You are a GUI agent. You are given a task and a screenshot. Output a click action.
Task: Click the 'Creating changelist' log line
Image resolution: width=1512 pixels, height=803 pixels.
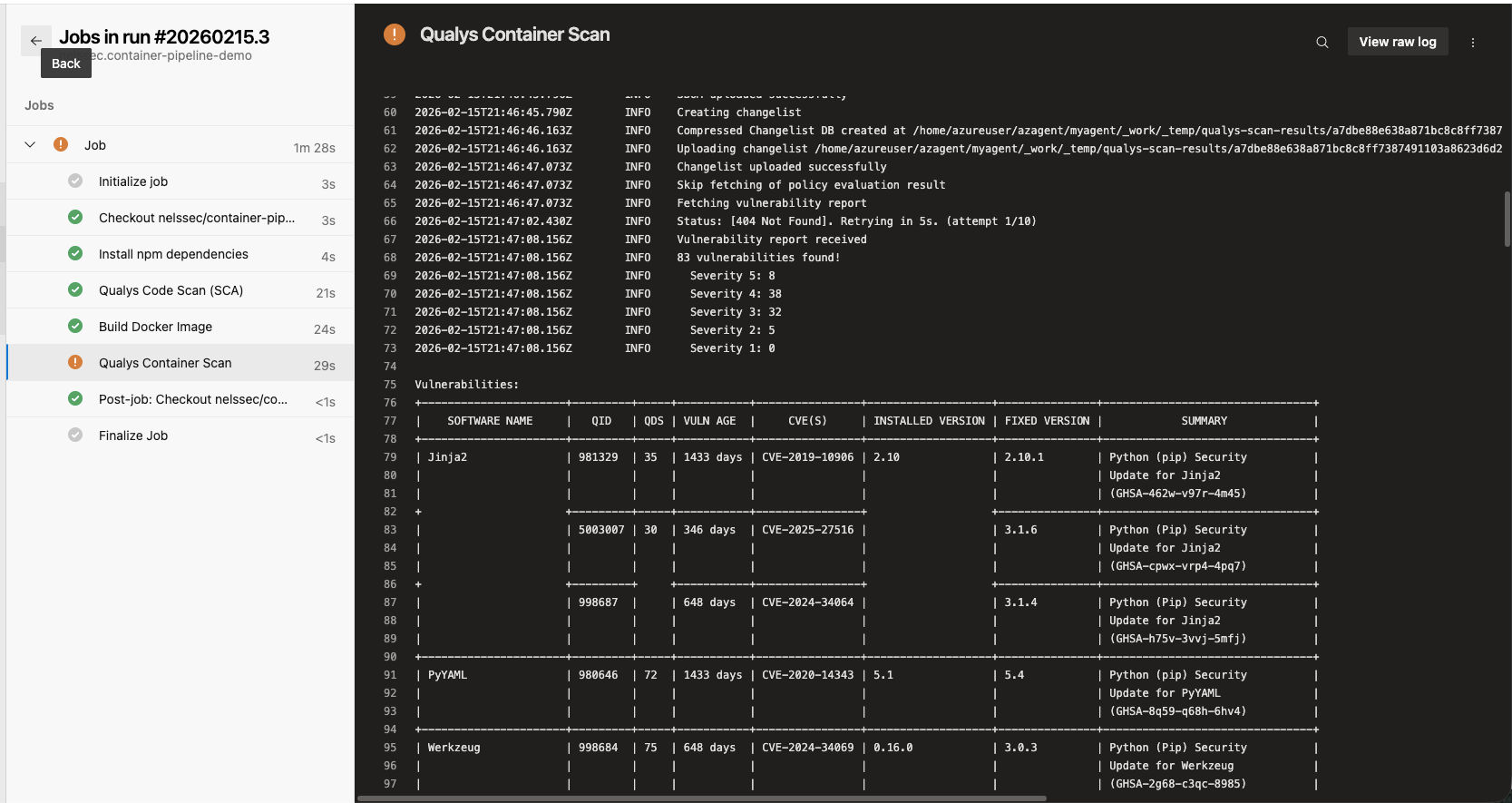pos(739,113)
